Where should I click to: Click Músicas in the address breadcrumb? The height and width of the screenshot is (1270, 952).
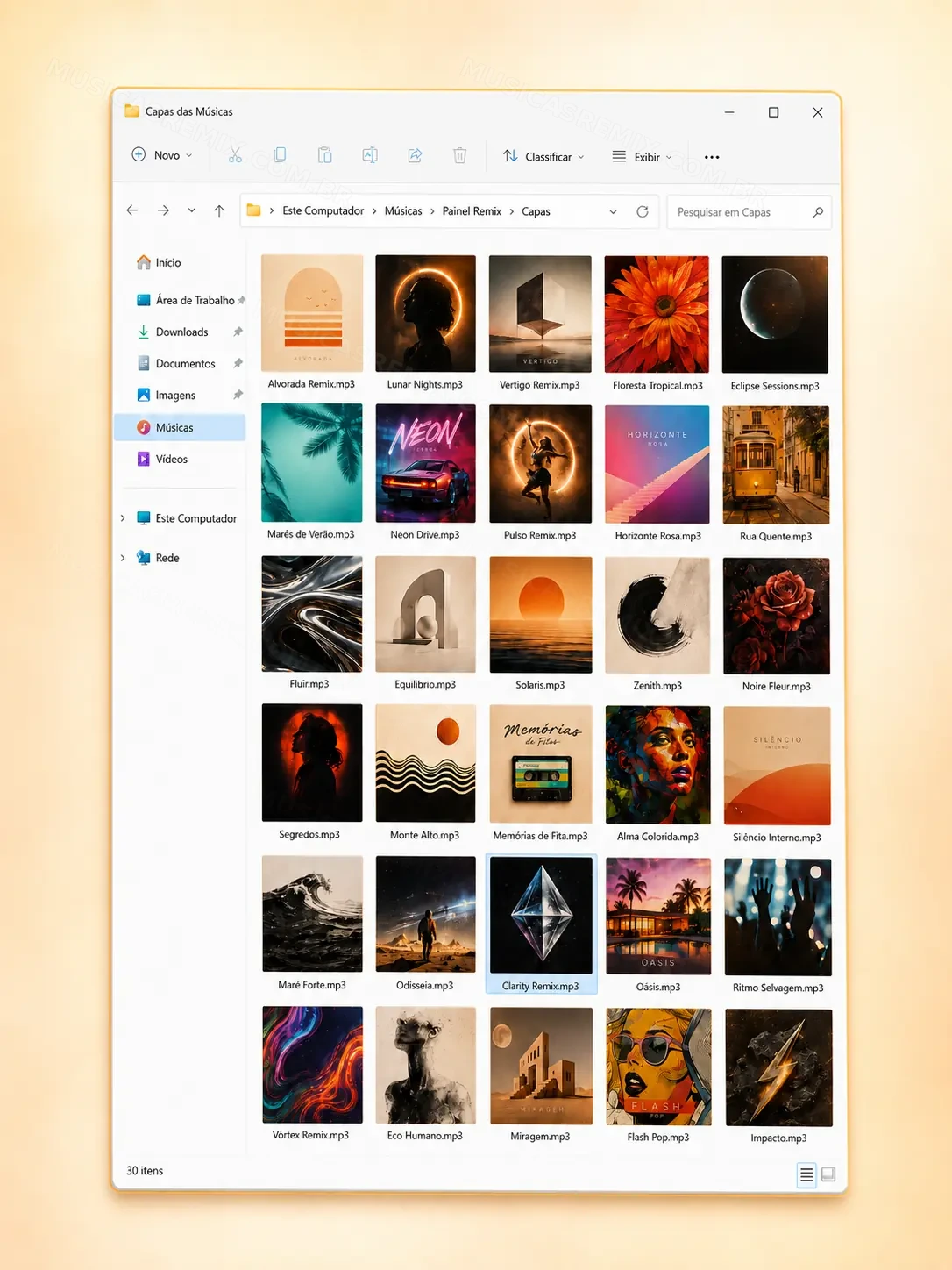point(403,210)
